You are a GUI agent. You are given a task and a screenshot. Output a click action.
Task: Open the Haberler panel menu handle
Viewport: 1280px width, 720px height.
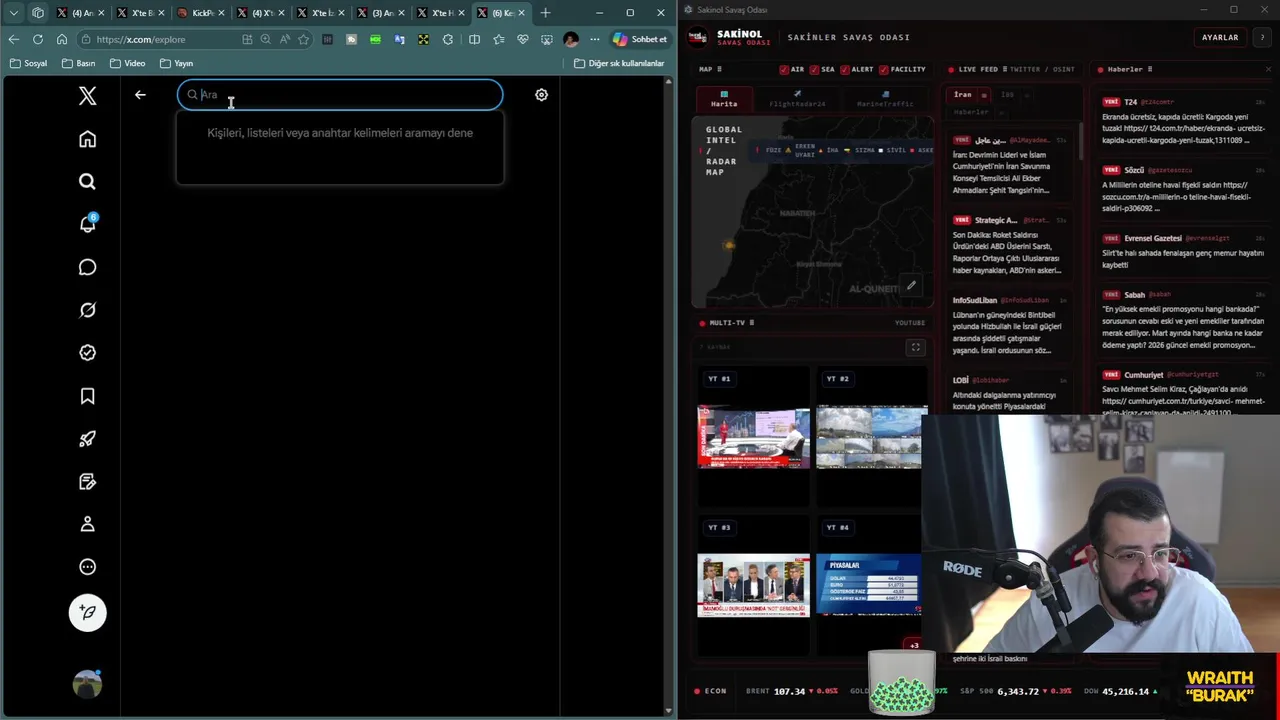tap(1150, 70)
